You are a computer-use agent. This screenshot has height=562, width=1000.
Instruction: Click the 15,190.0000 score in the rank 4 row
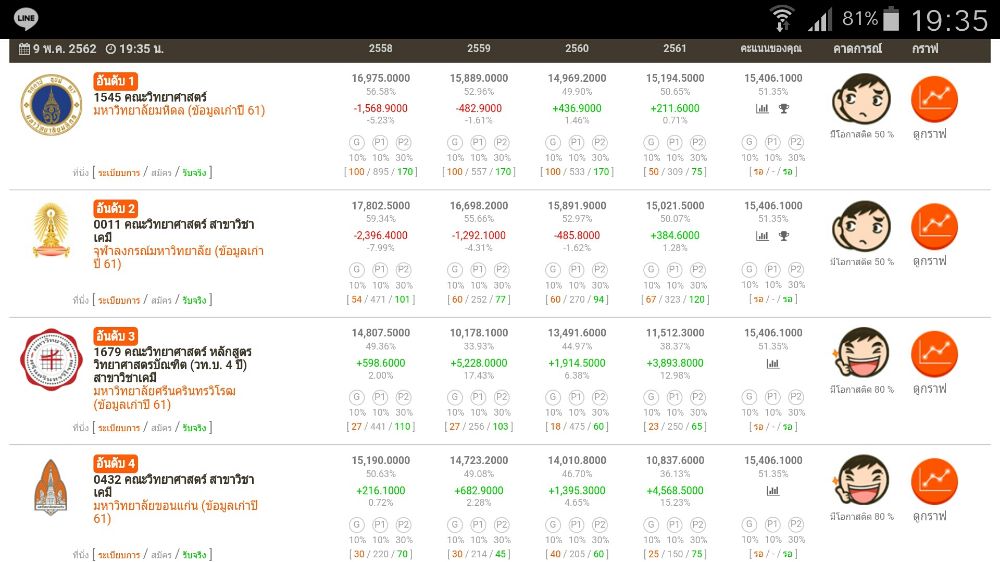(381, 461)
